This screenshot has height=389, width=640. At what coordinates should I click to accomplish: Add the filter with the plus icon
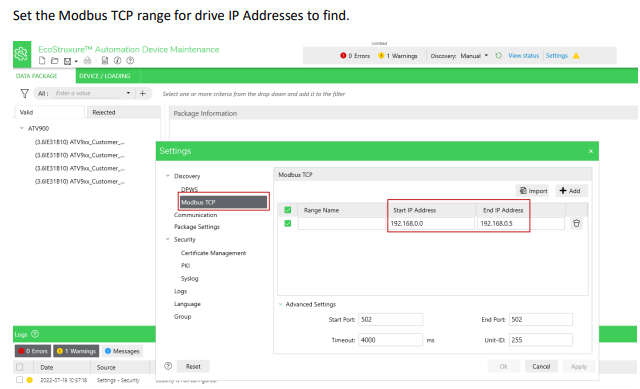[x=142, y=93]
